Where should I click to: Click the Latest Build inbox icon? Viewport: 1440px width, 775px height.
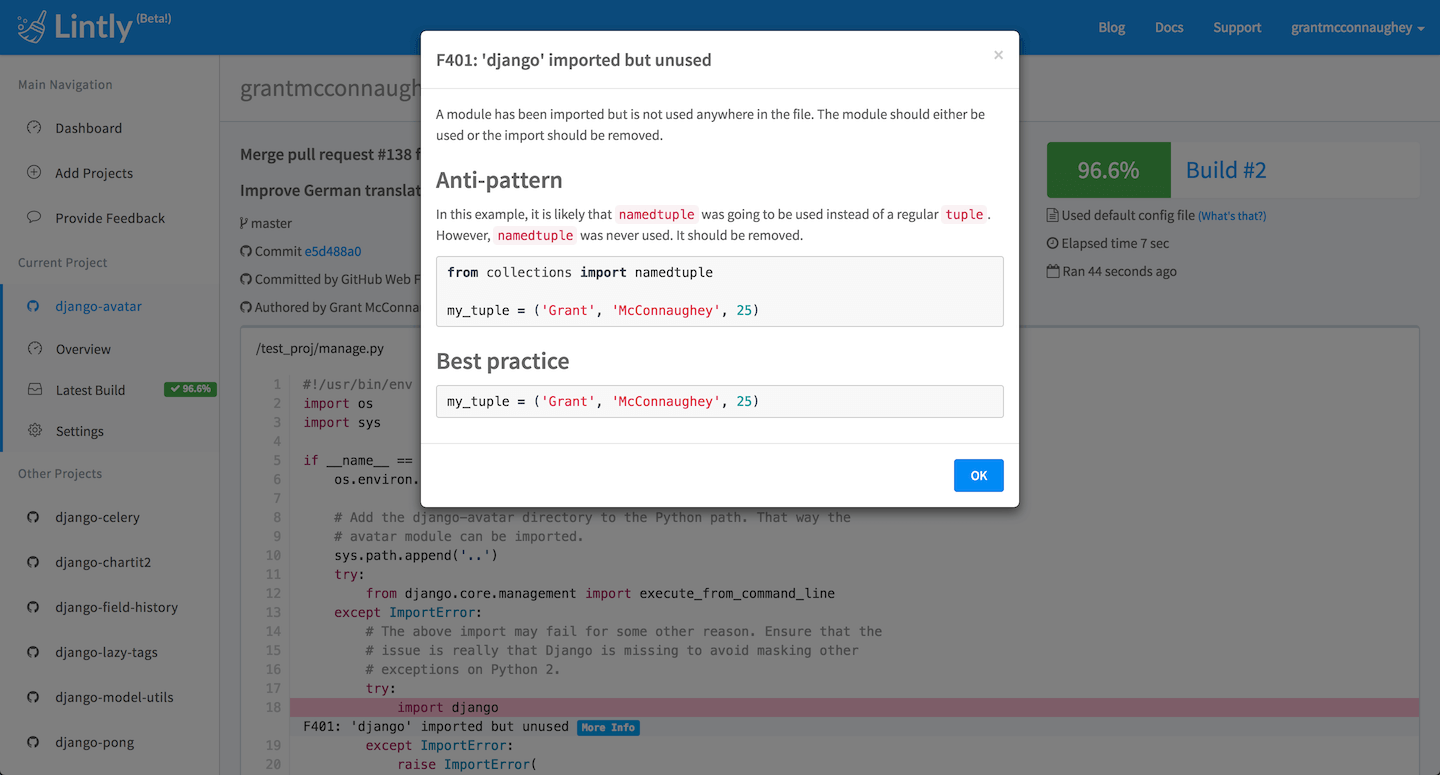[x=34, y=390]
